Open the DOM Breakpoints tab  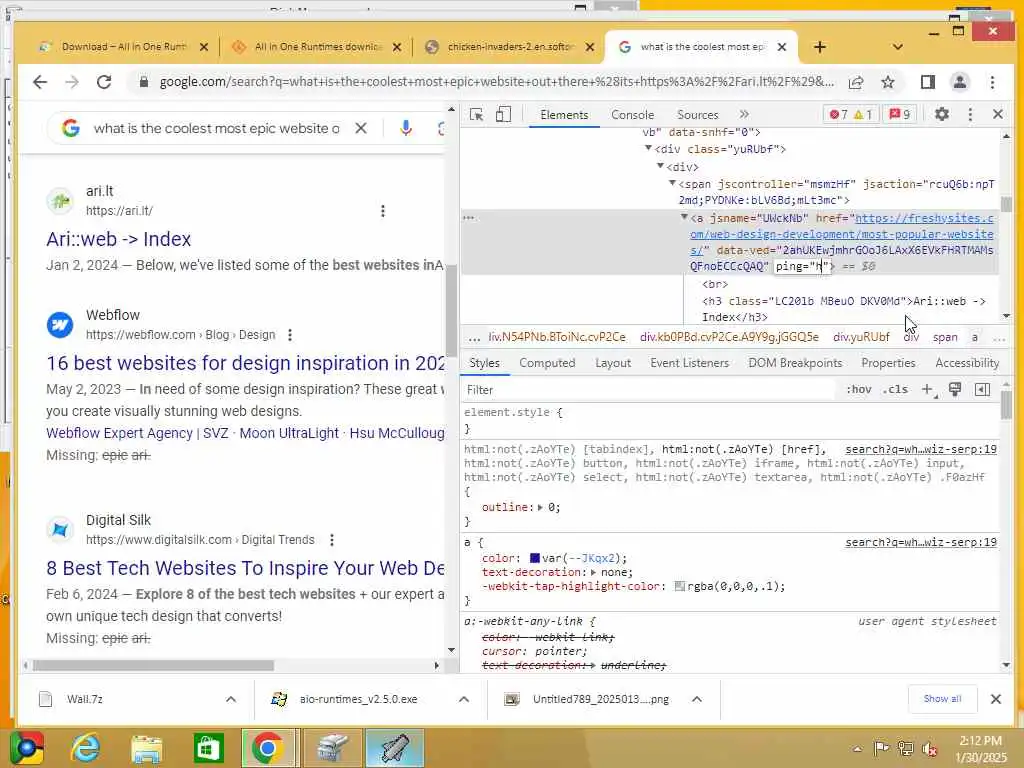[x=795, y=363]
